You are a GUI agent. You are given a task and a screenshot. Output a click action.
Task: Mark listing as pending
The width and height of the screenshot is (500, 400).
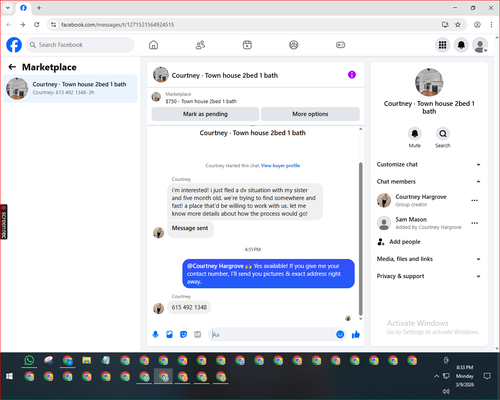tap(205, 114)
